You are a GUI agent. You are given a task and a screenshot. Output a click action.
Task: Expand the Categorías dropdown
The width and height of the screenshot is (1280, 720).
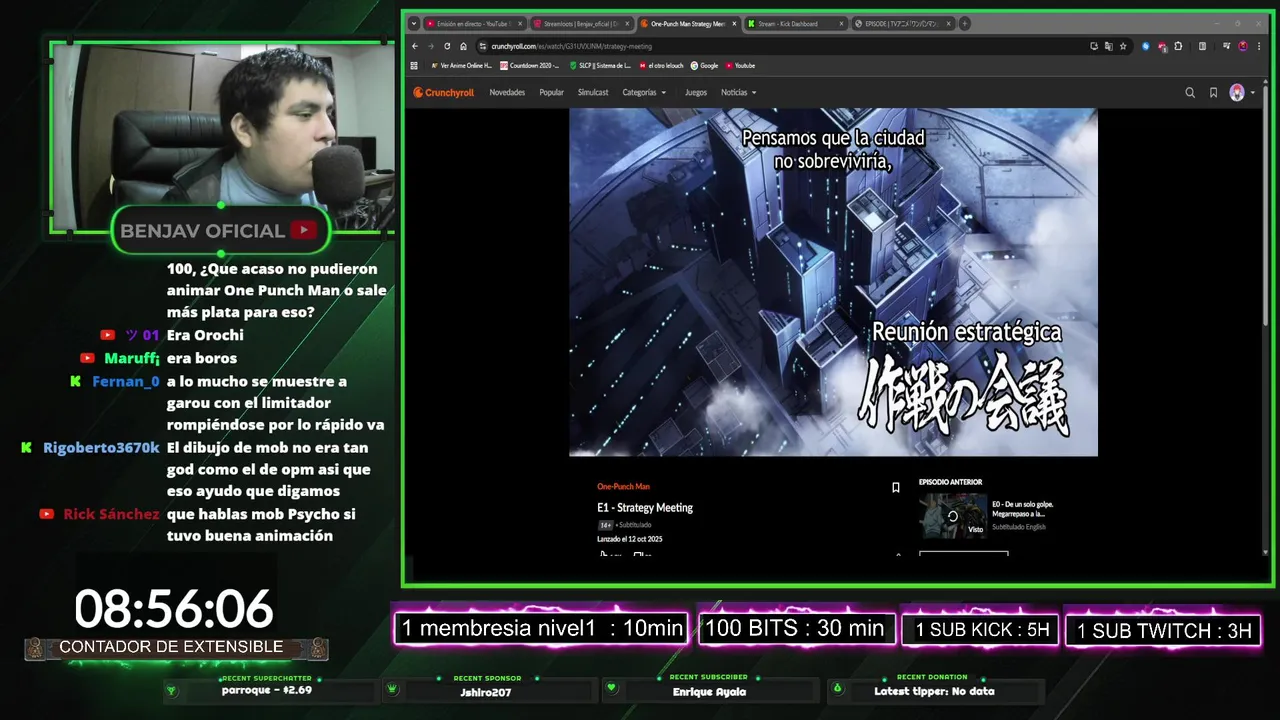click(x=644, y=92)
